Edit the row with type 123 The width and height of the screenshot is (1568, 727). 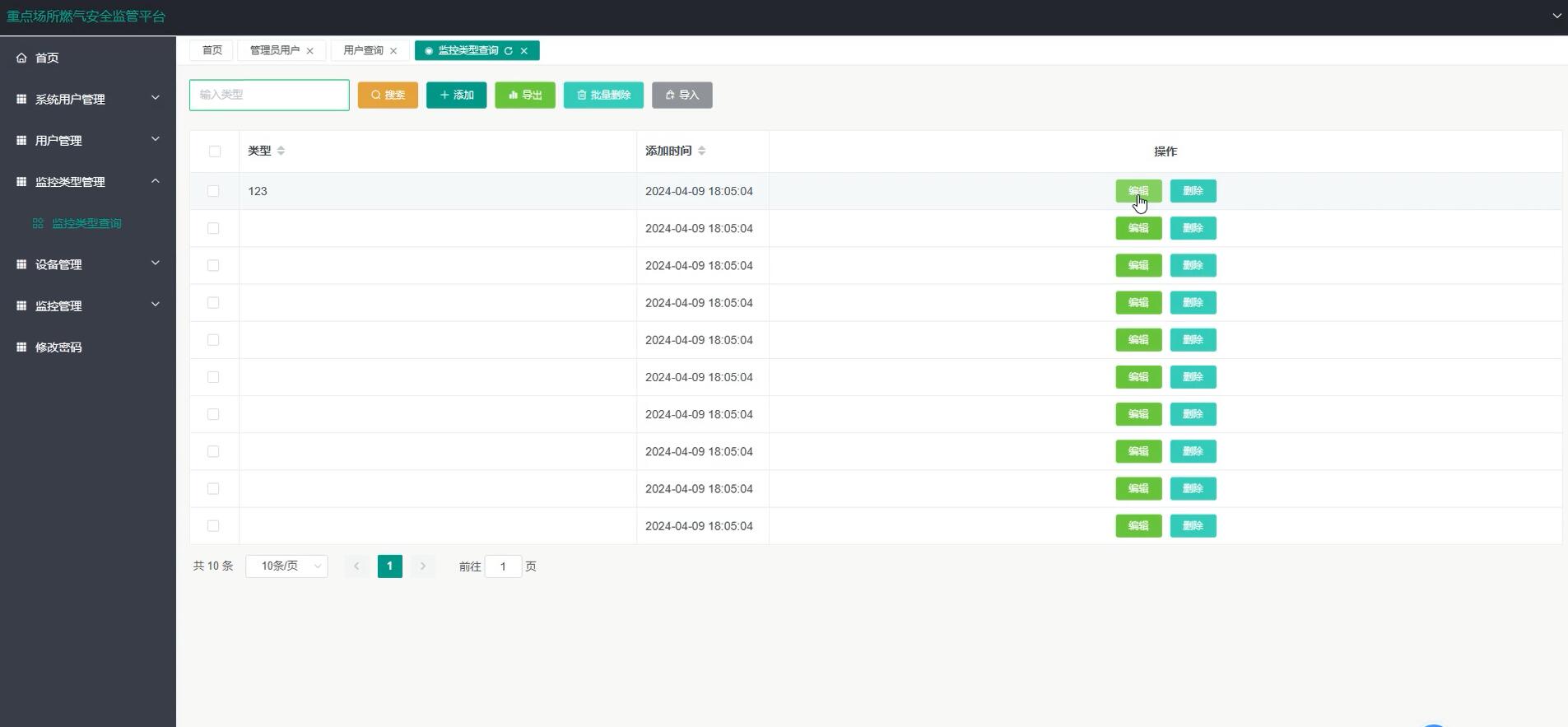click(1138, 191)
